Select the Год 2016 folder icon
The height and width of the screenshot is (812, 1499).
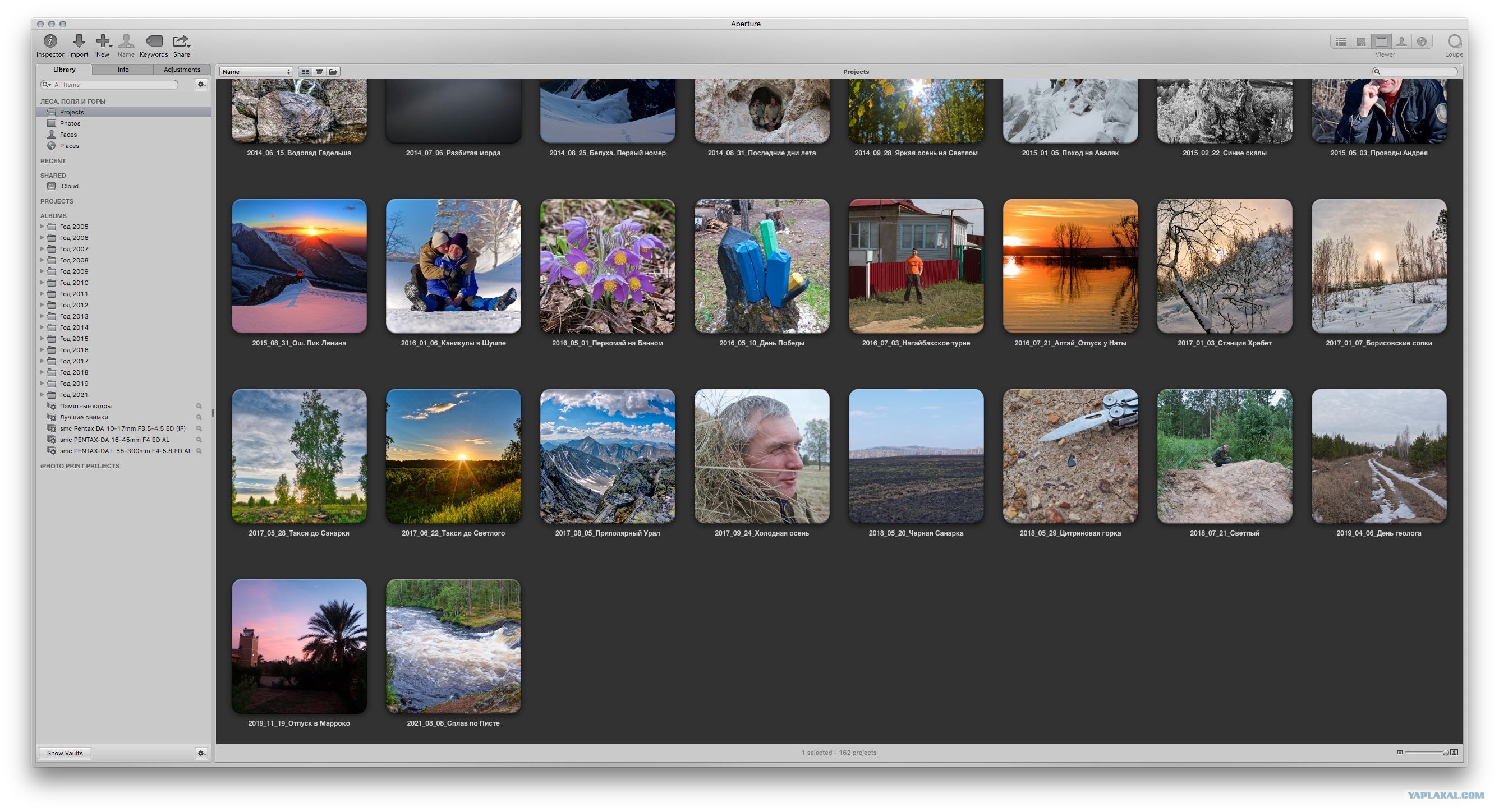click(x=52, y=349)
